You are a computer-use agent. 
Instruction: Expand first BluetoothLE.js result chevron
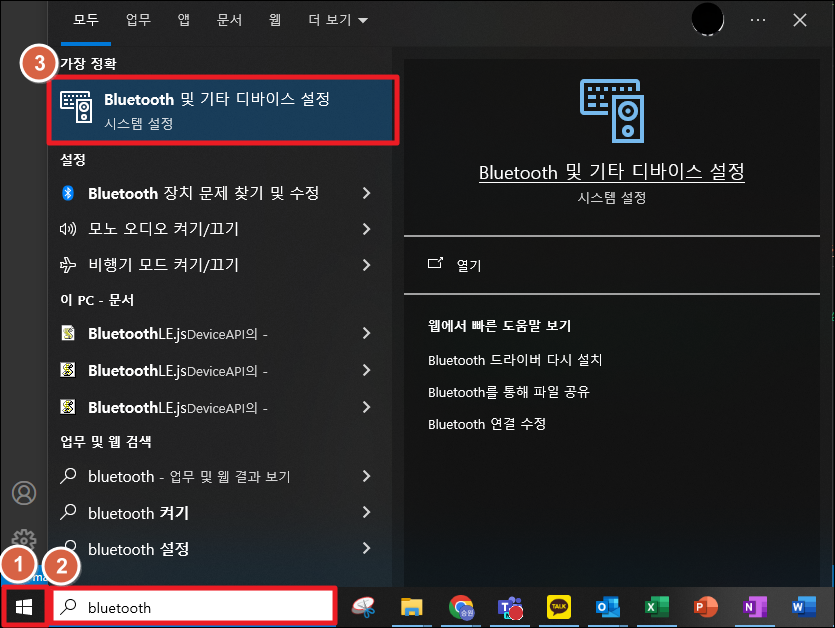366,333
